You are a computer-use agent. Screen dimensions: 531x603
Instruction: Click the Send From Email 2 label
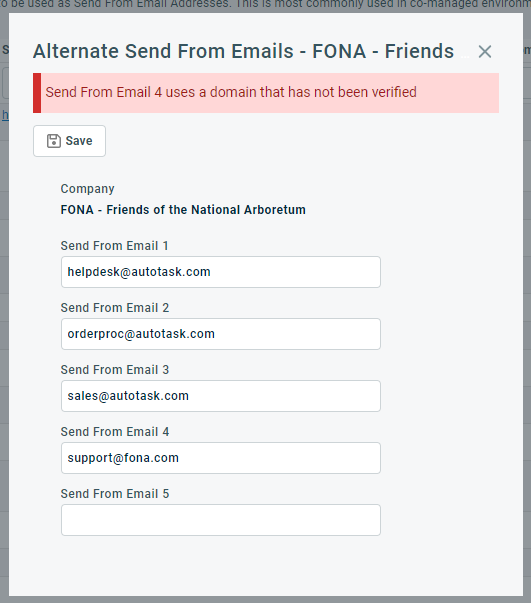click(115, 308)
